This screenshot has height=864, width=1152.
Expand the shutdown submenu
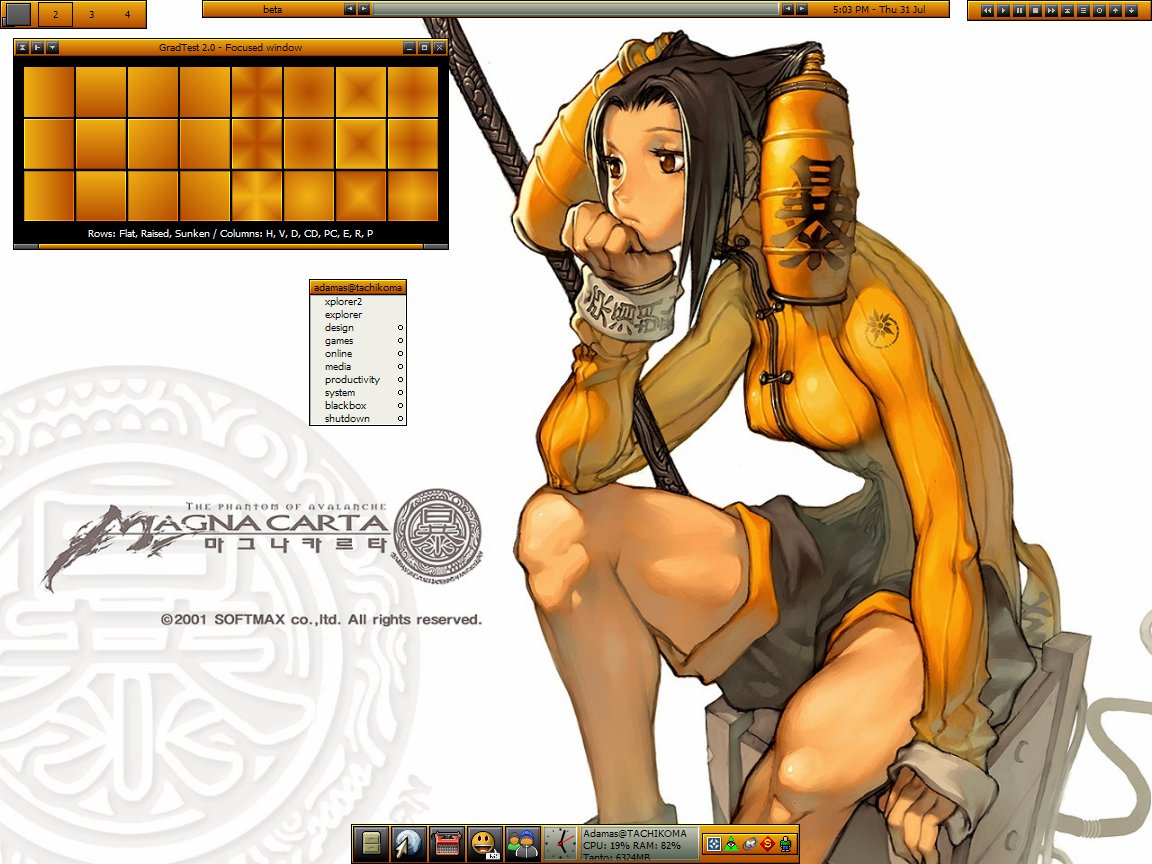(x=358, y=419)
